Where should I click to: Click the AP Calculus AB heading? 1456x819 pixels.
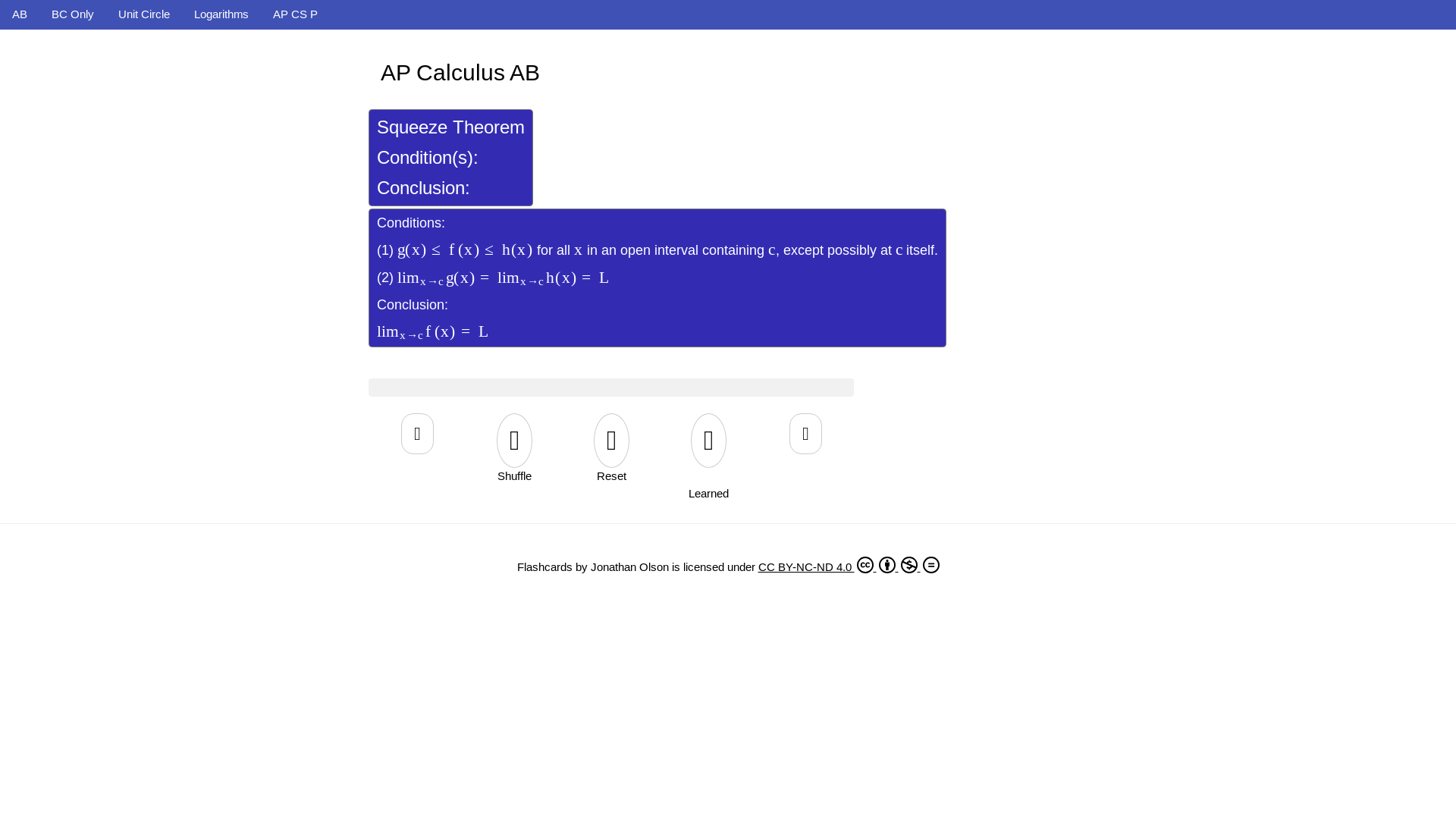click(x=460, y=73)
